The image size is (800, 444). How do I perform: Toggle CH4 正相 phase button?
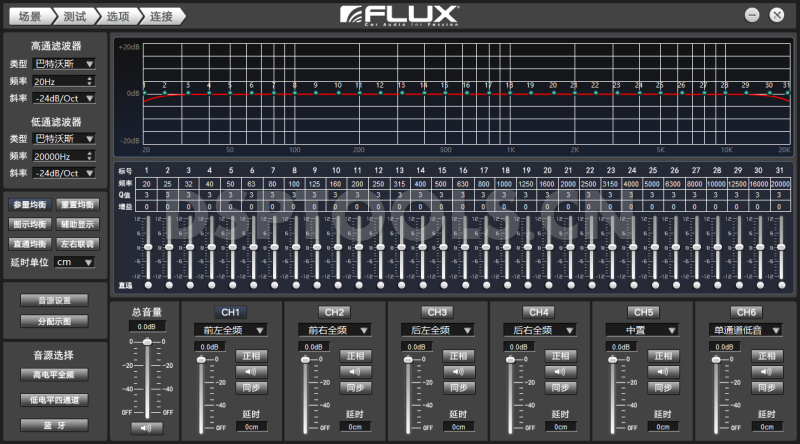point(560,356)
